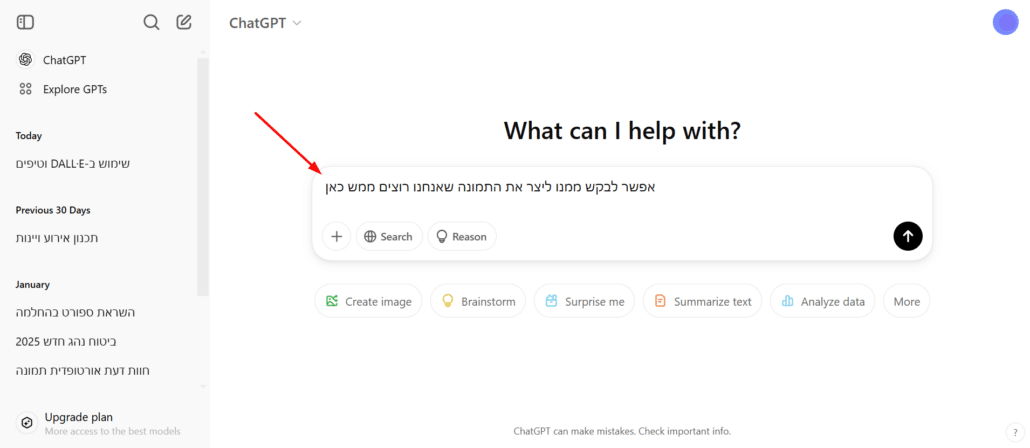This screenshot has width=1030, height=448.
Task: Open the DALL·E chat under Today
Action: coord(73,164)
